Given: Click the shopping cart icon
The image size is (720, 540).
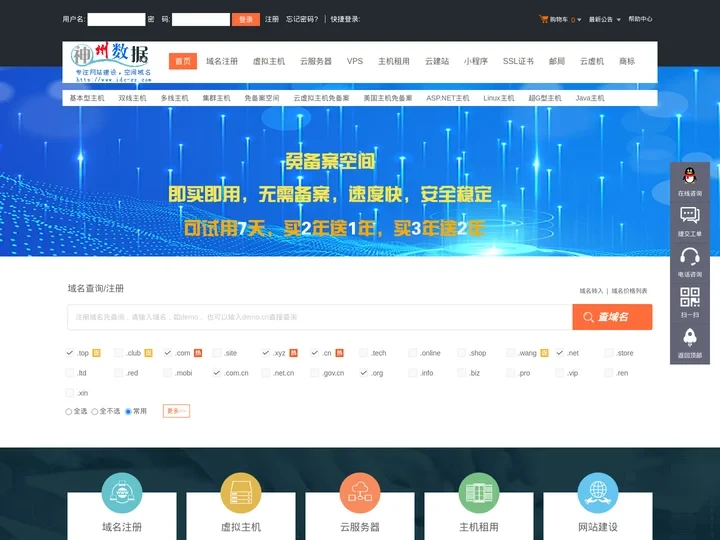Looking at the screenshot, I should (544, 19).
